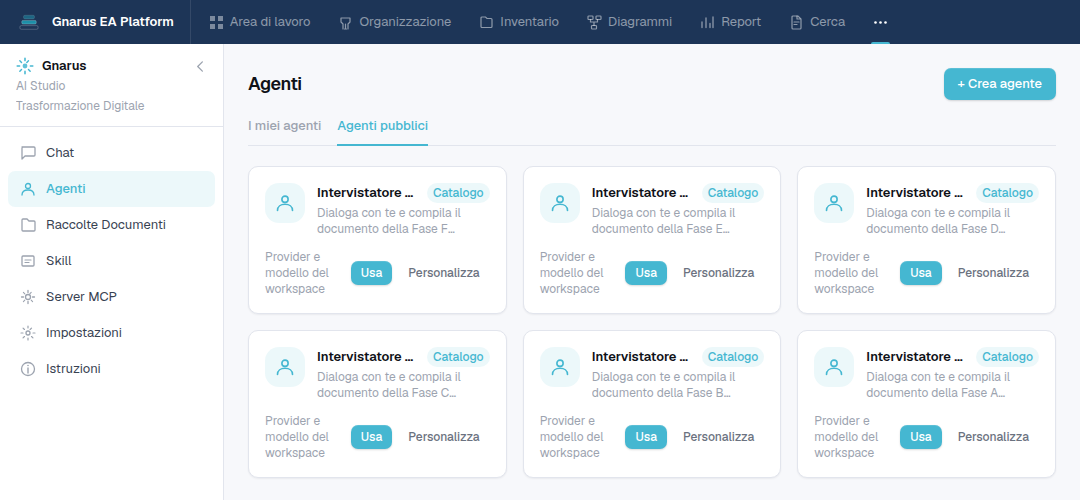The height and width of the screenshot is (500, 1080).
Task: Click the Gnarus EA Platform logo icon
Action: (x=29, y=22)
